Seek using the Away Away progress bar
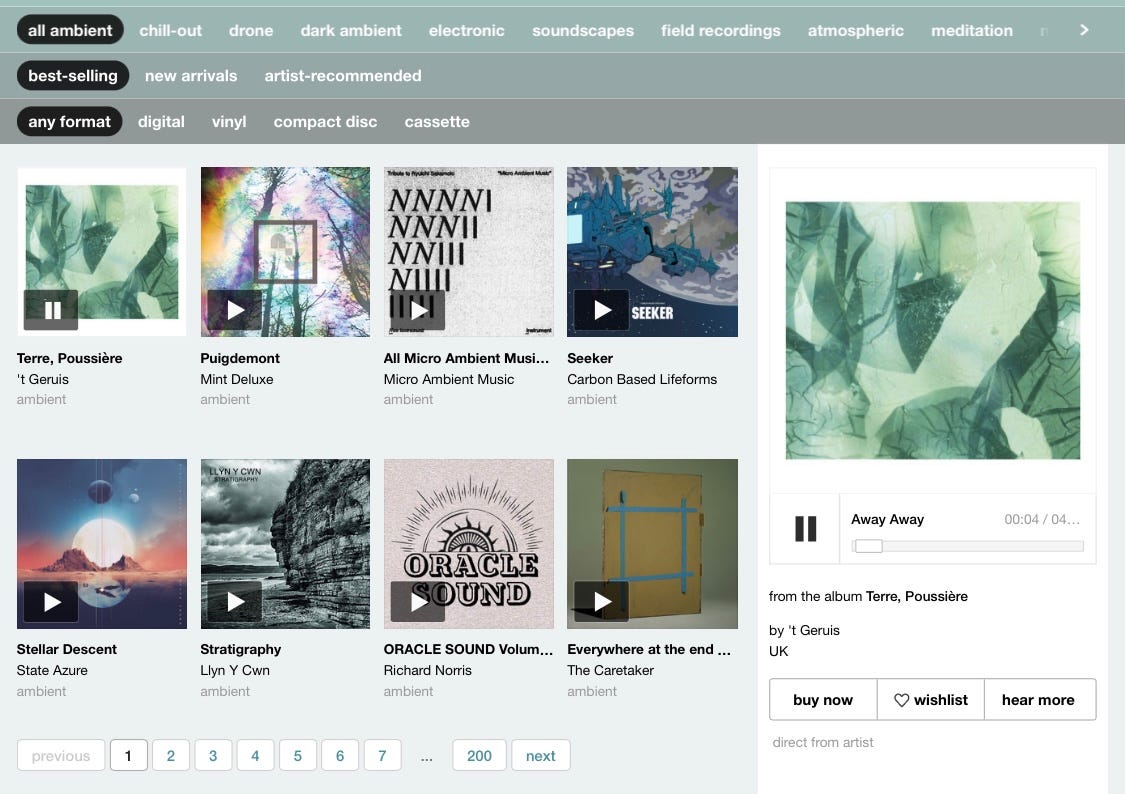The width and height of the screenshot is (1125, 794). click(x=967, y=546)
